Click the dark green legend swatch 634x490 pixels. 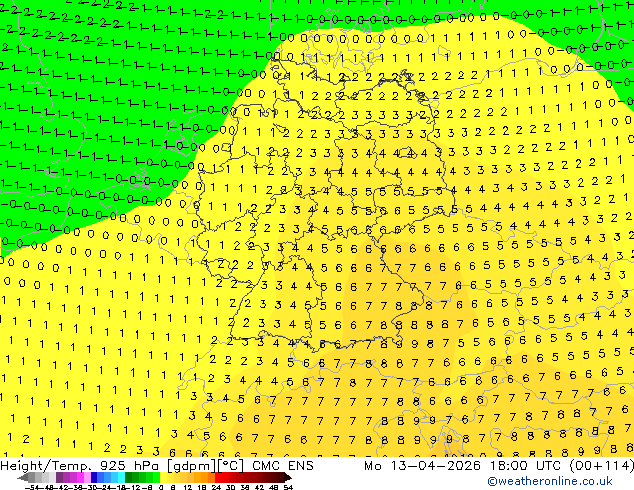point(128,477)
